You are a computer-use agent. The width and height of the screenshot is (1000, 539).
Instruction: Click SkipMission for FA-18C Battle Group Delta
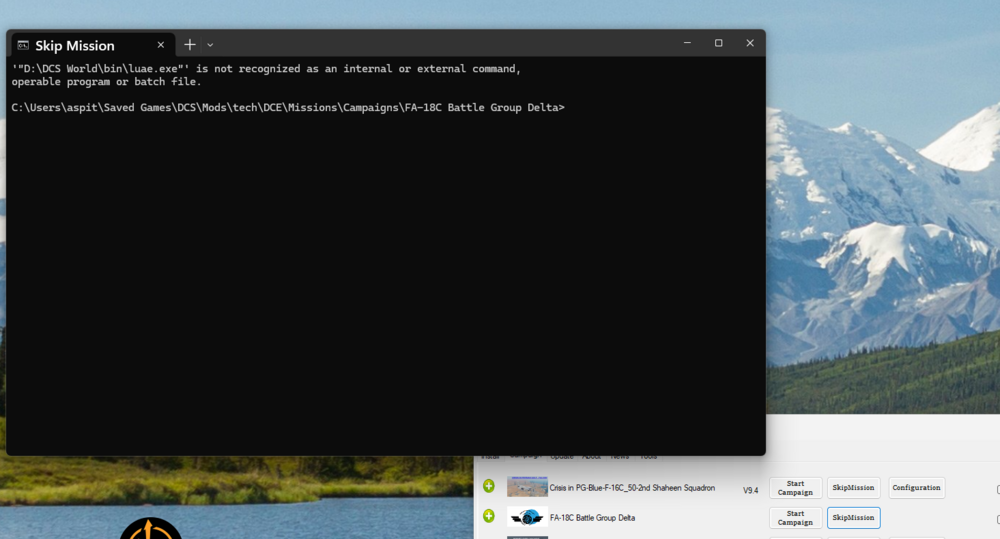853,518
